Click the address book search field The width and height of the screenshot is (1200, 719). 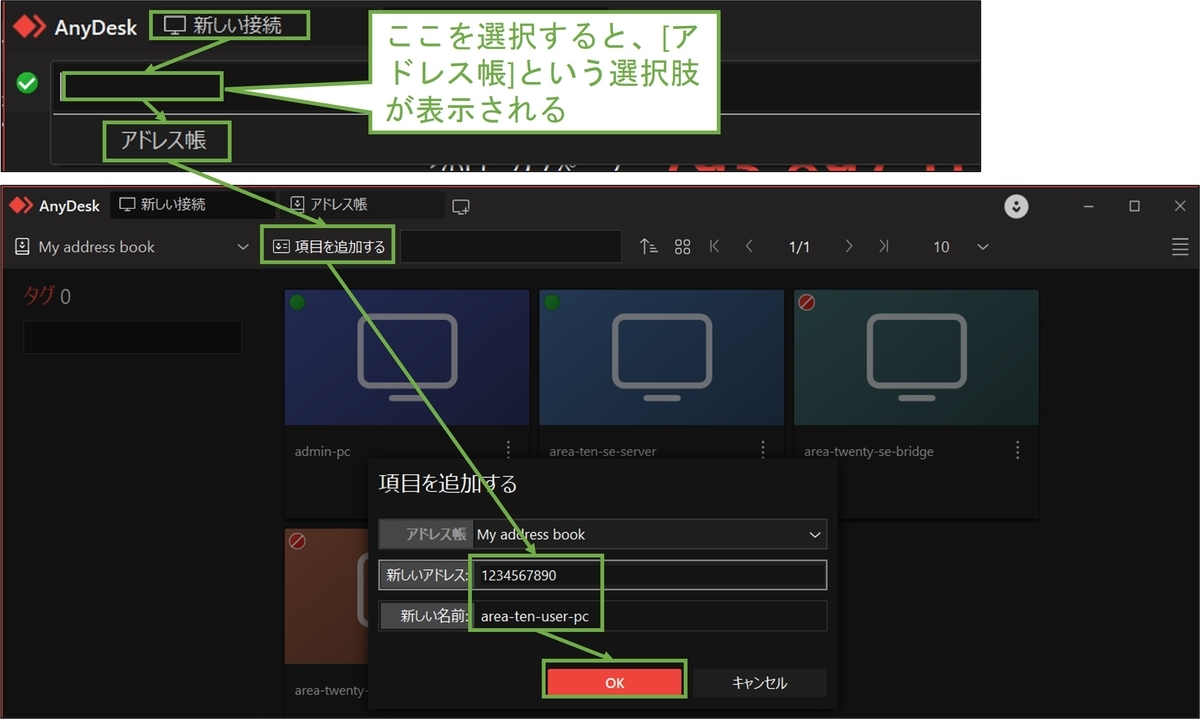coord(510,246)
